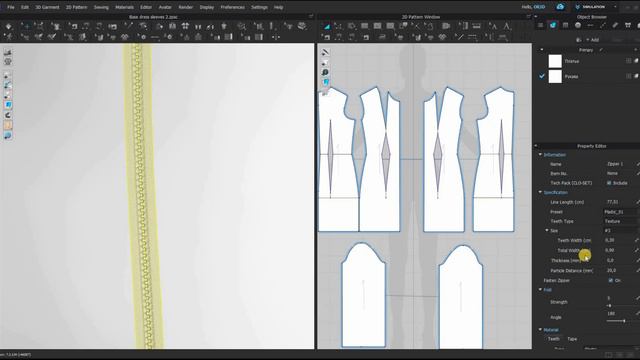Open the Scene list tab in Object Browser
Screen dimensions: 640x360
540,25
